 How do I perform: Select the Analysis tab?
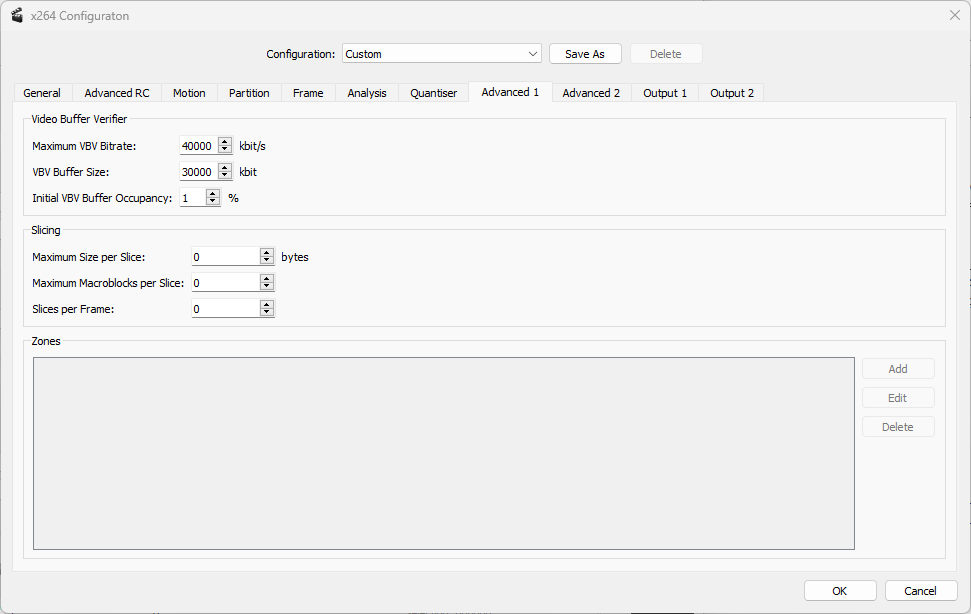click(x=367, y=93)
